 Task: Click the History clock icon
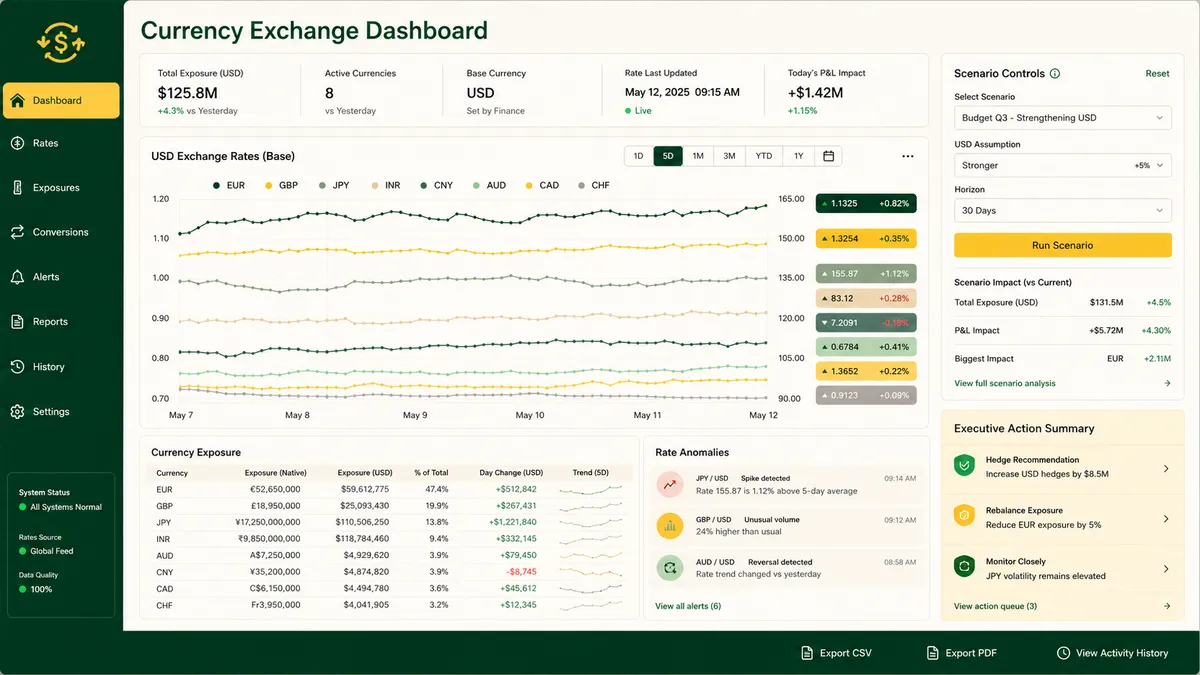[x=17, y=367]
